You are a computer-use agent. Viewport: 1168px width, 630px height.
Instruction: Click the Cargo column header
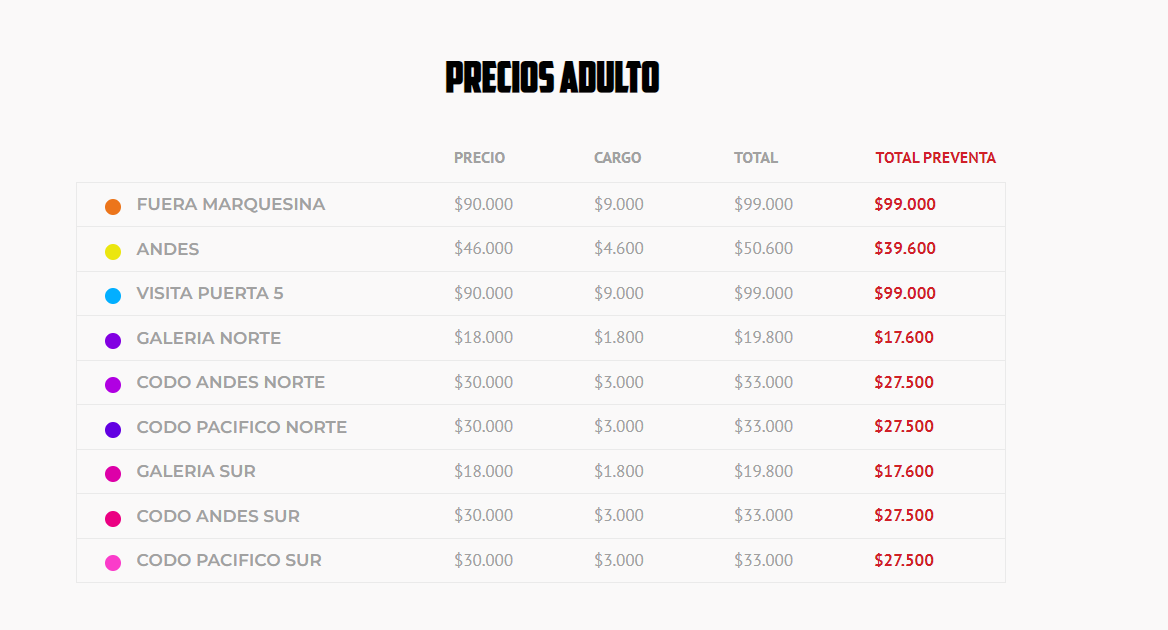[x=617, y=158]
